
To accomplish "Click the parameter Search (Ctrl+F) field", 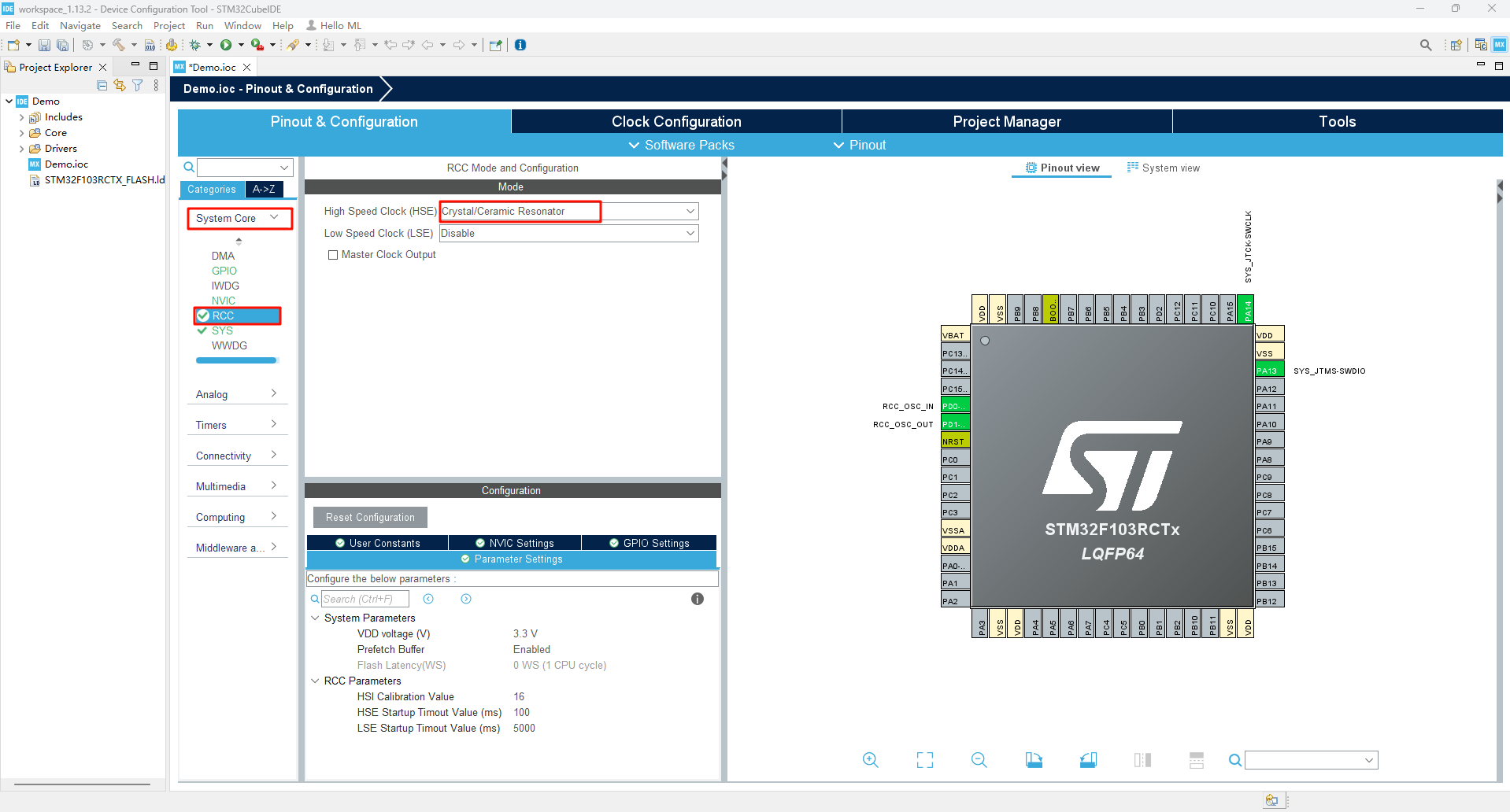I will coord(365,599).
